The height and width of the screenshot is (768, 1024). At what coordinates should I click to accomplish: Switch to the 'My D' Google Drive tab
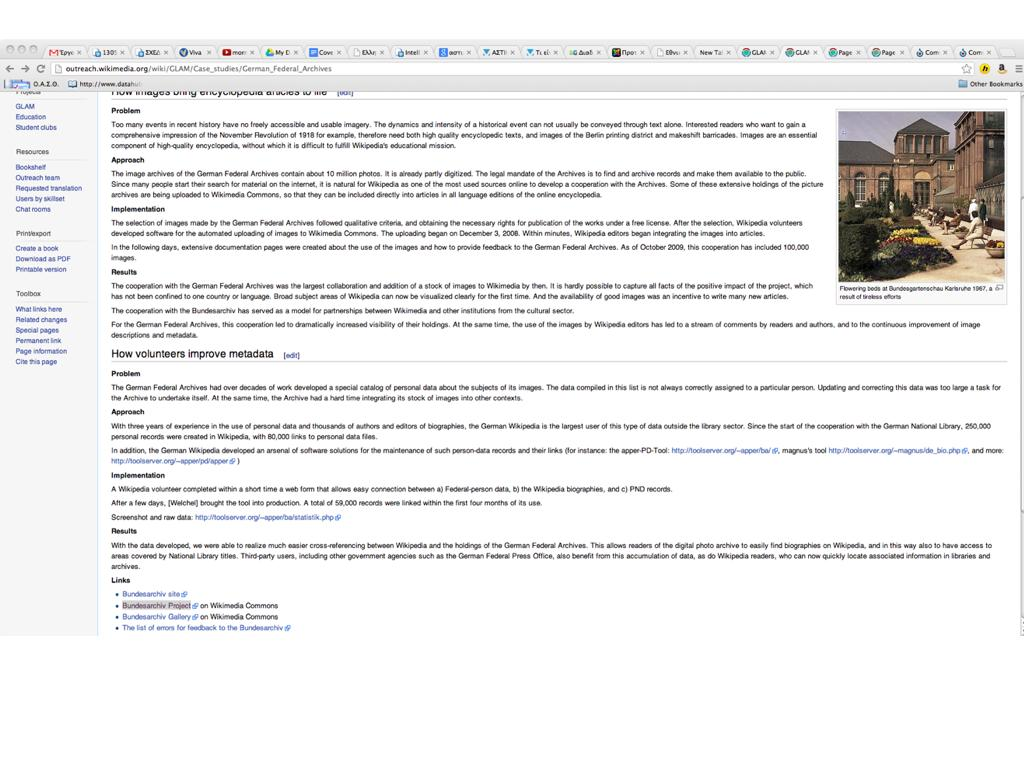281,52
